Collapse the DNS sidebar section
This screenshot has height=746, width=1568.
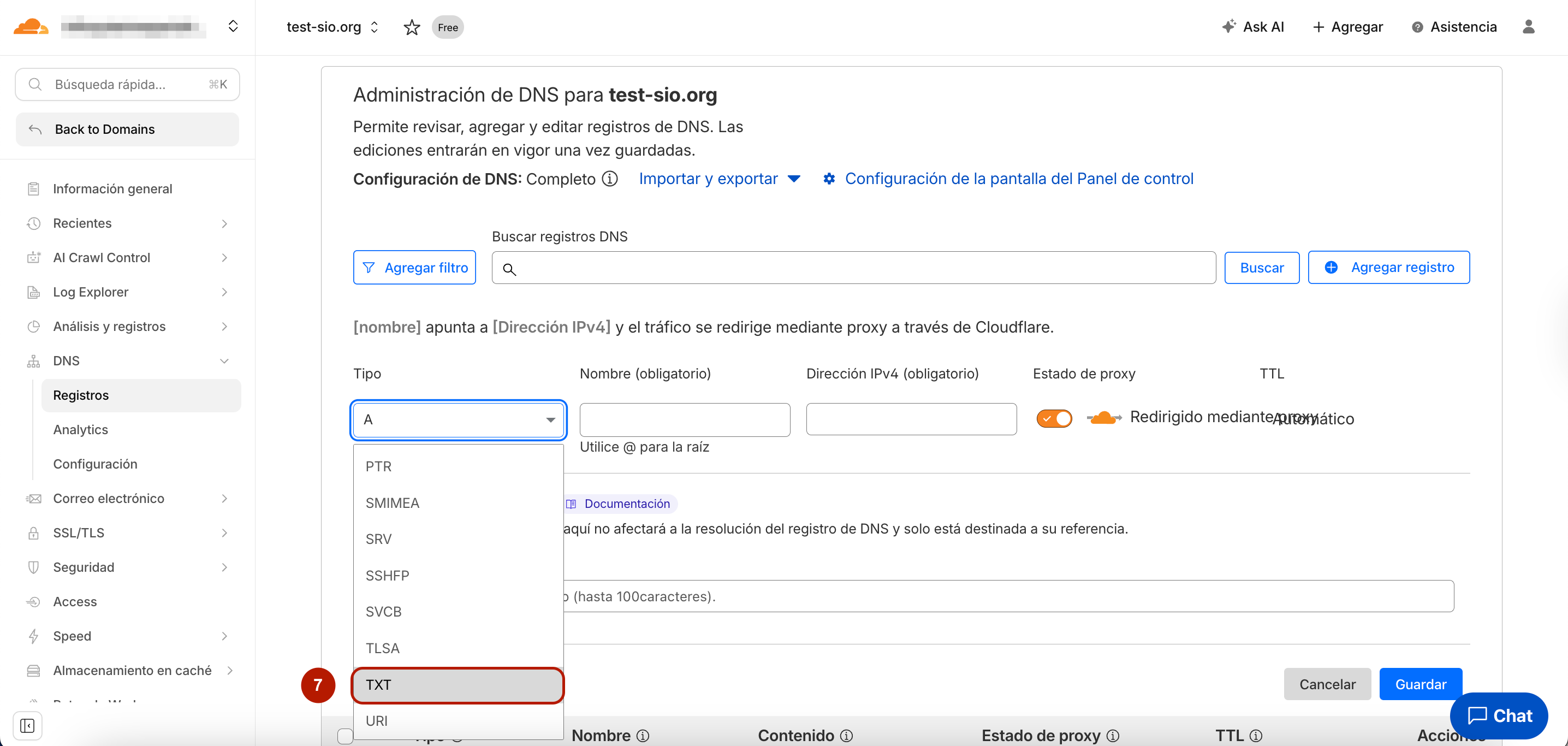pos(224,360)
